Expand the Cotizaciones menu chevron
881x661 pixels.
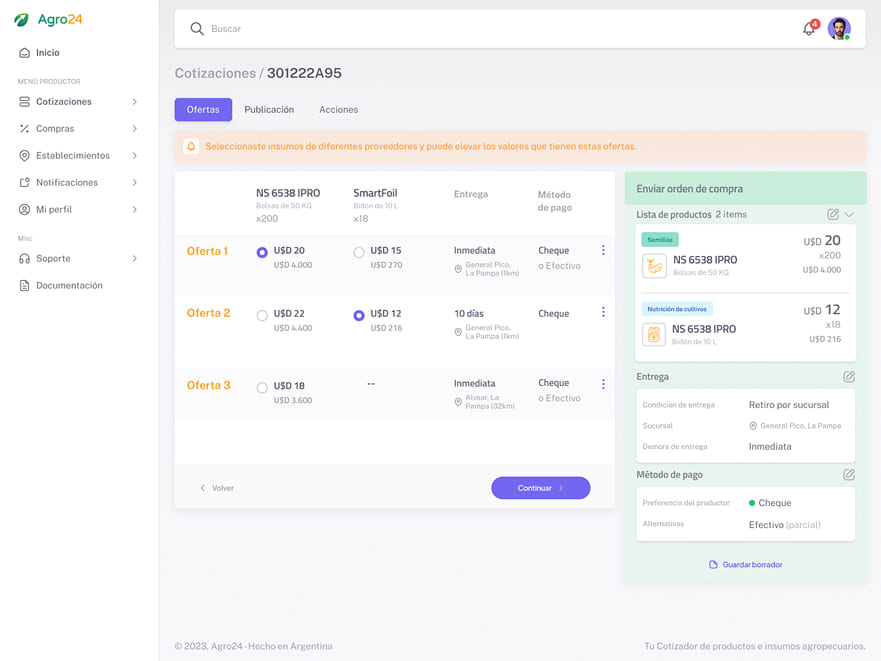tap(134, 102)
